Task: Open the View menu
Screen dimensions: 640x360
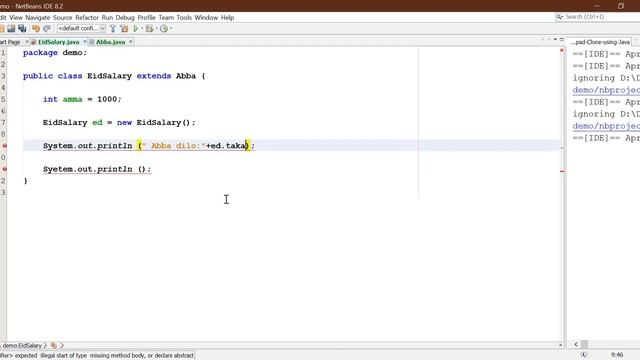Action: (x=16, y=18)
